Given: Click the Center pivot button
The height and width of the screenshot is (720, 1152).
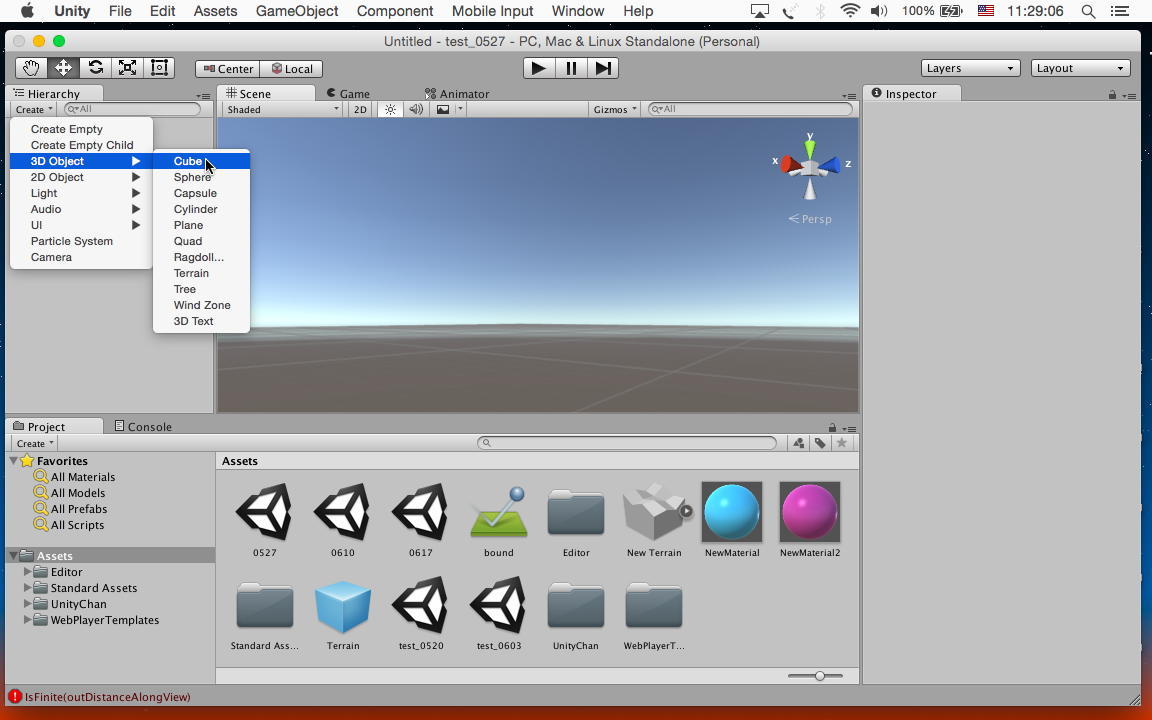Looking at the screenshot, I should (x=227, y=68).
